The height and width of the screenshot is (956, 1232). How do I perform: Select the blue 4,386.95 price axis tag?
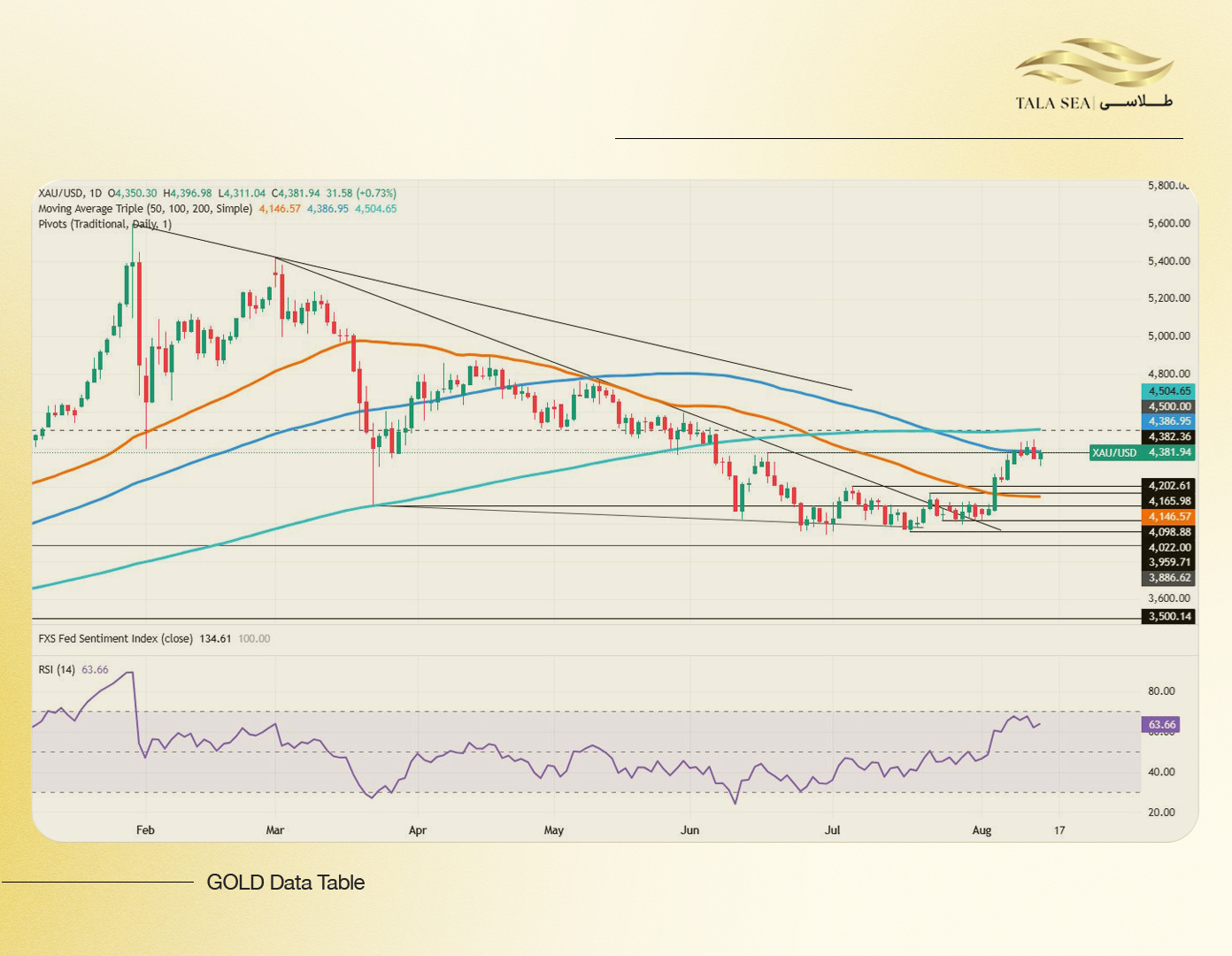coord(1168,421)
